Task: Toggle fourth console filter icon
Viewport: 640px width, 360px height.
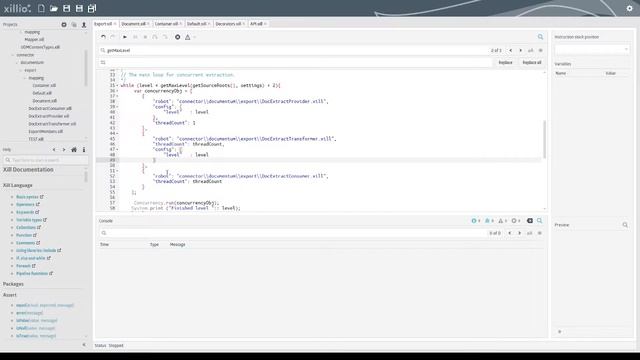Action: tap(514, 221)
